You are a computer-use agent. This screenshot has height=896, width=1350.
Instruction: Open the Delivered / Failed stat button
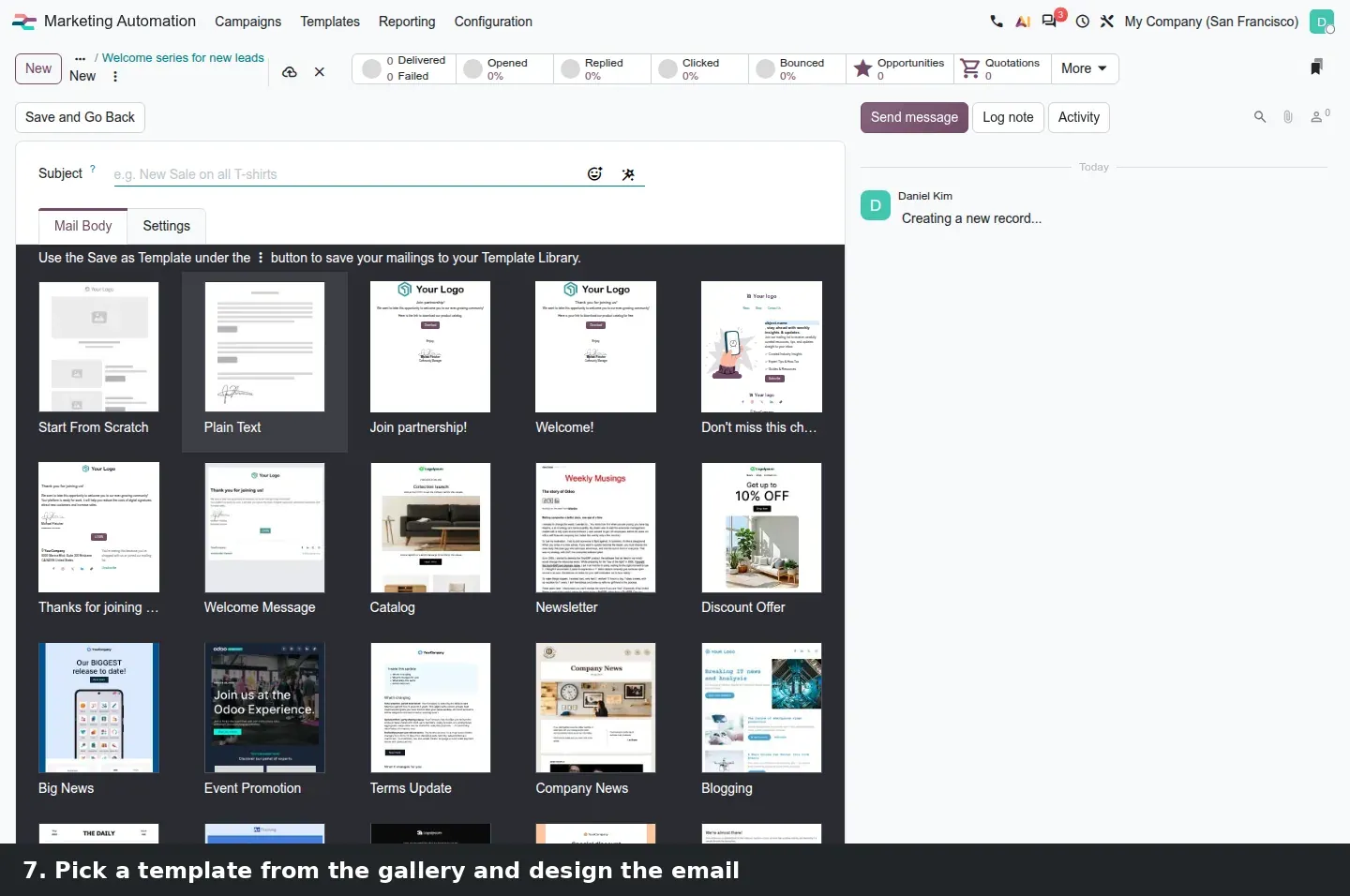pos(404,68)
